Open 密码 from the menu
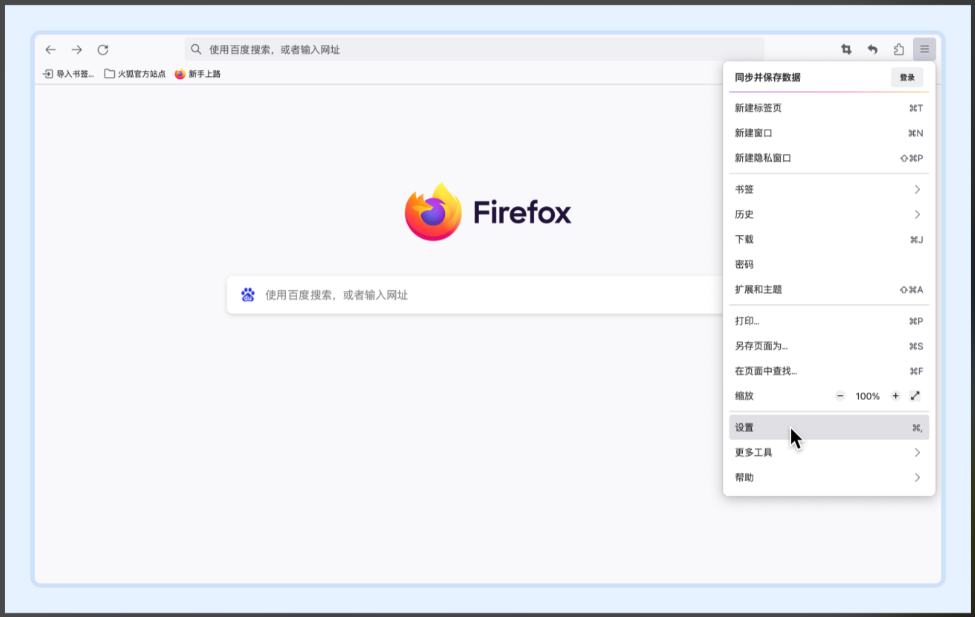This screenshot has width=975, height=617. [829, 264]
